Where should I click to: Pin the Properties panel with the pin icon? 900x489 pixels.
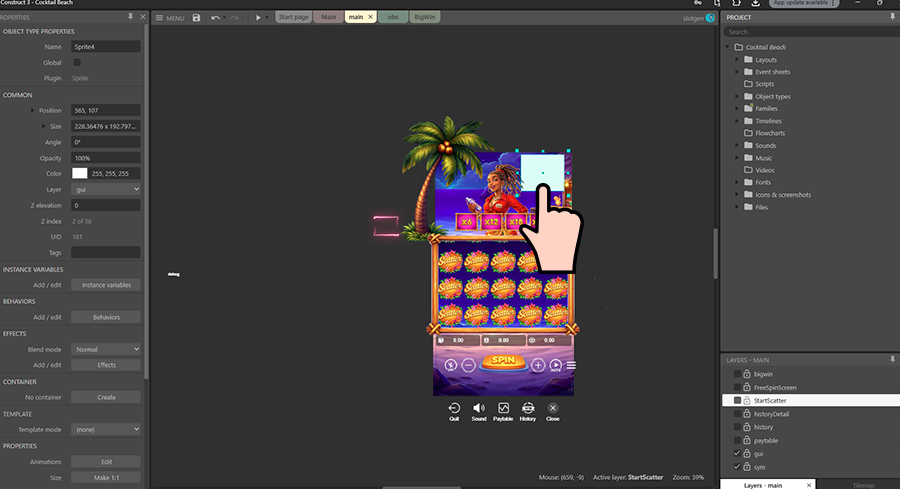tap(130, 17)
